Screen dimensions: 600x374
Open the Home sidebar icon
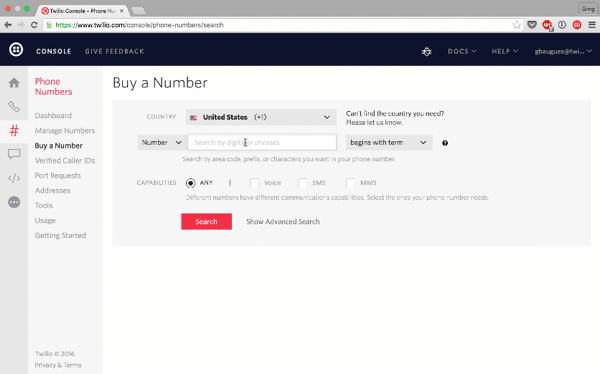(x=14, y=83)
